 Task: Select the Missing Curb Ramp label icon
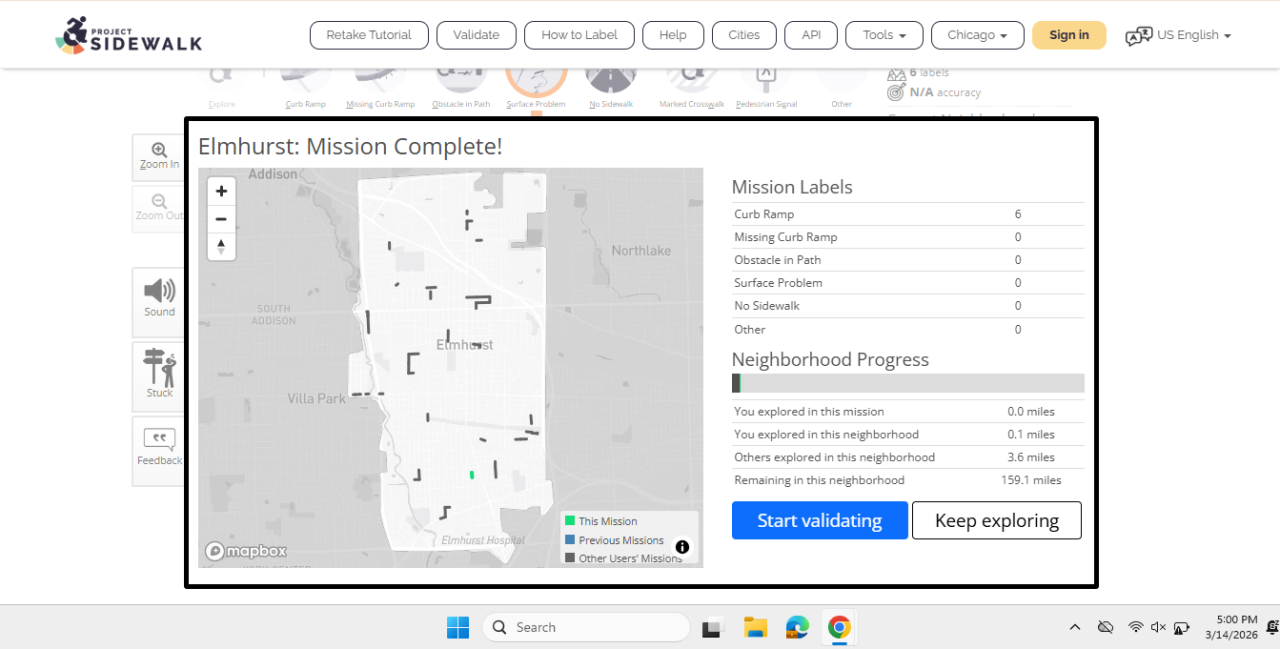(380, 88)
